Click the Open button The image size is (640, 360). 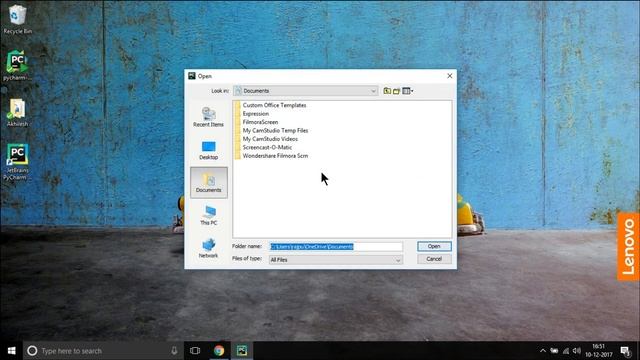(434, 246)
